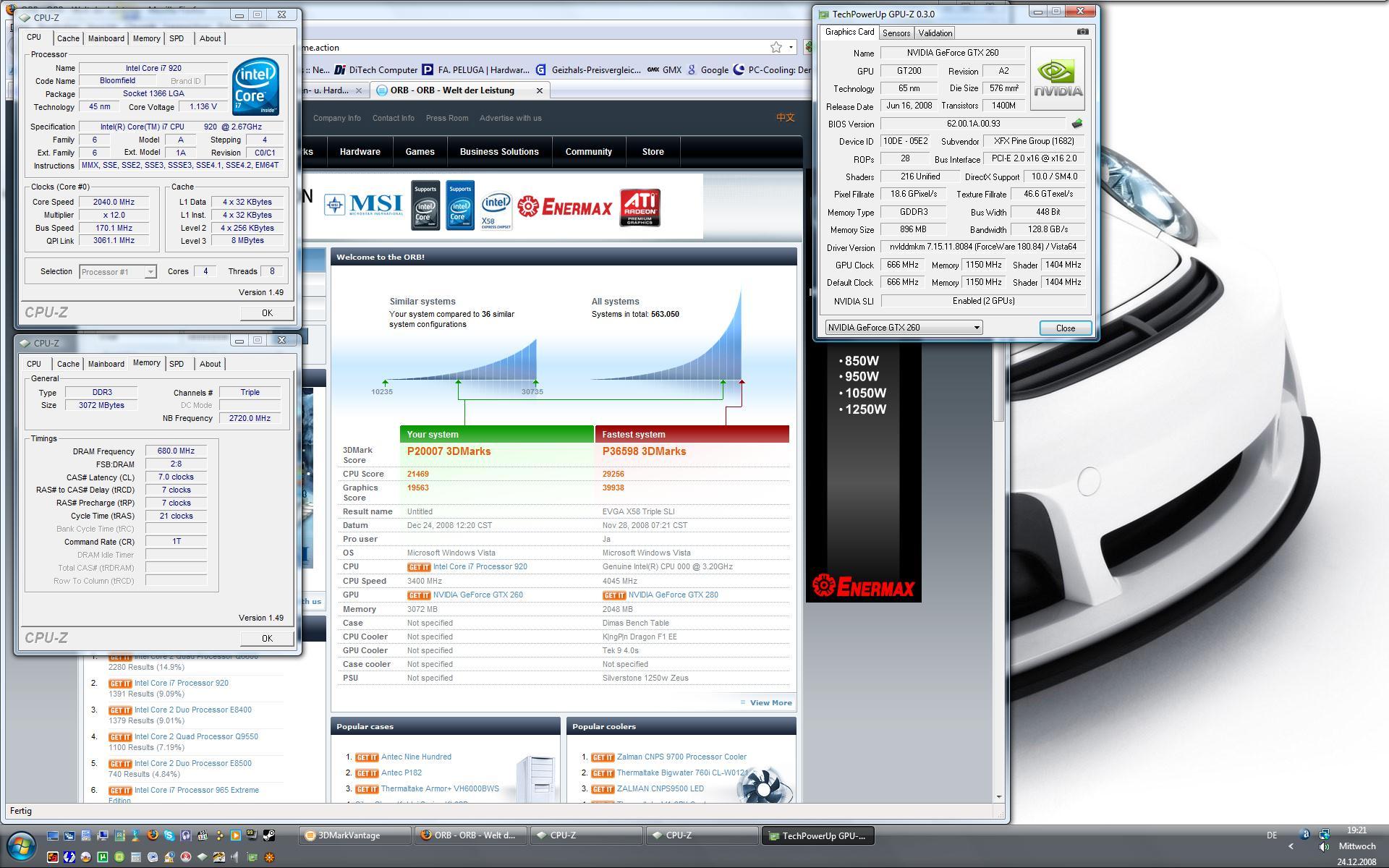The image size is (1389, 868).
Task: Switch to 3DMarkVantage taskbar button
Action: pos(354,835)
